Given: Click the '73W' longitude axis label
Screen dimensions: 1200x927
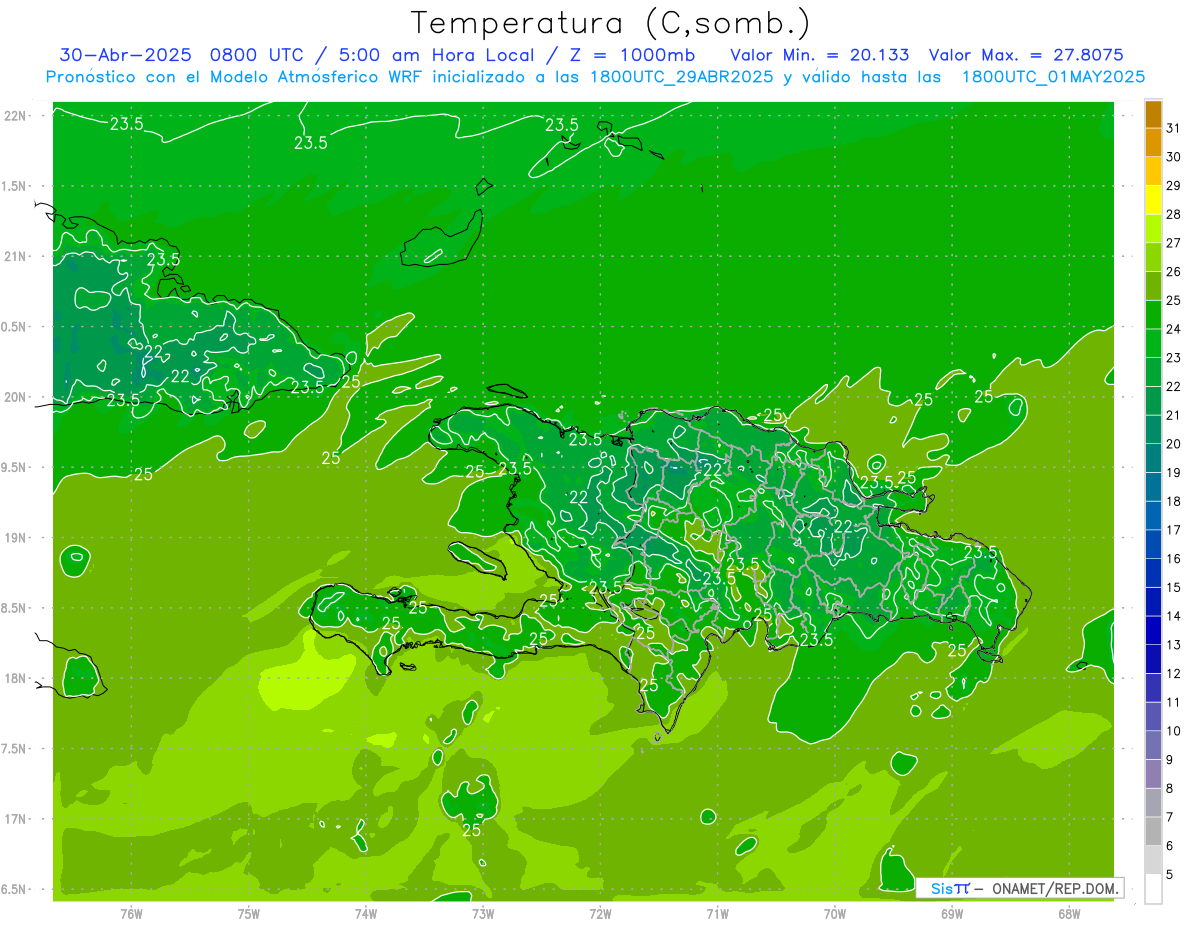Looking at the screenshot, I should 482,914.
